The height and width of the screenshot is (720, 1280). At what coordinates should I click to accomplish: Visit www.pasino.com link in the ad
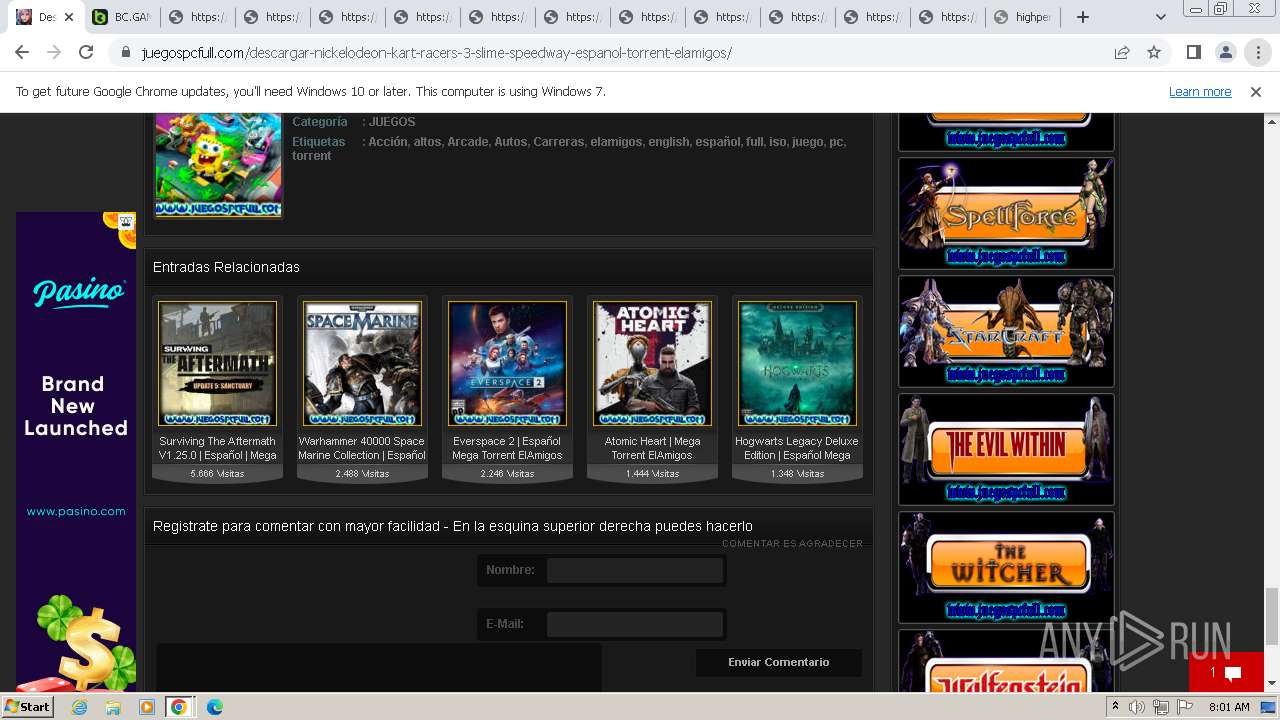tap(76, 511)
